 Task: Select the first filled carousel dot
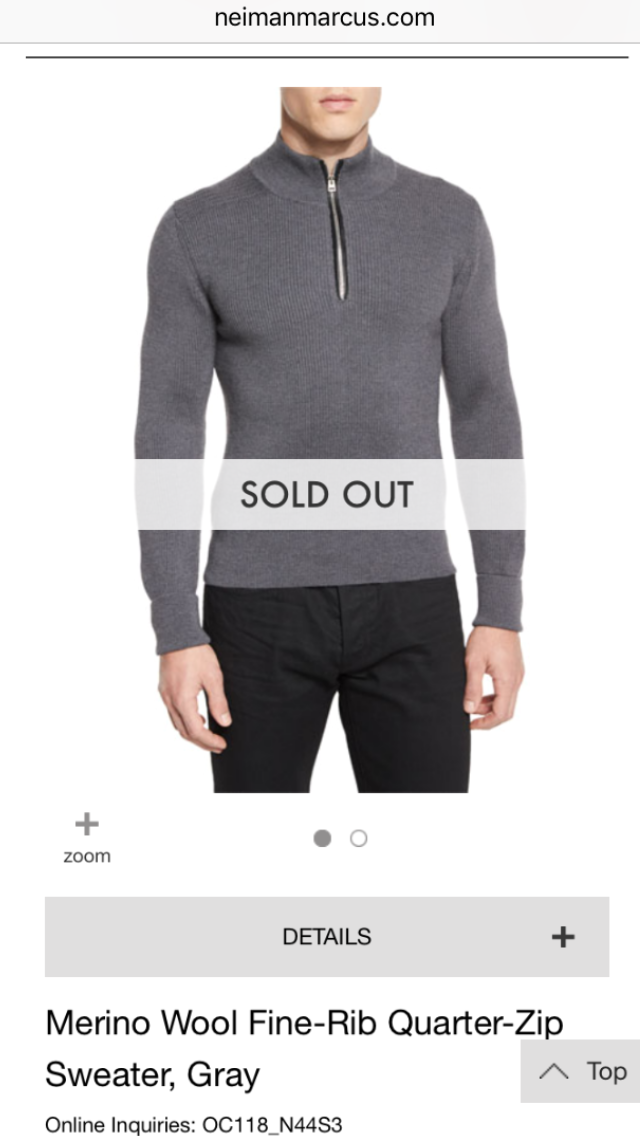(x=323, y=838)
